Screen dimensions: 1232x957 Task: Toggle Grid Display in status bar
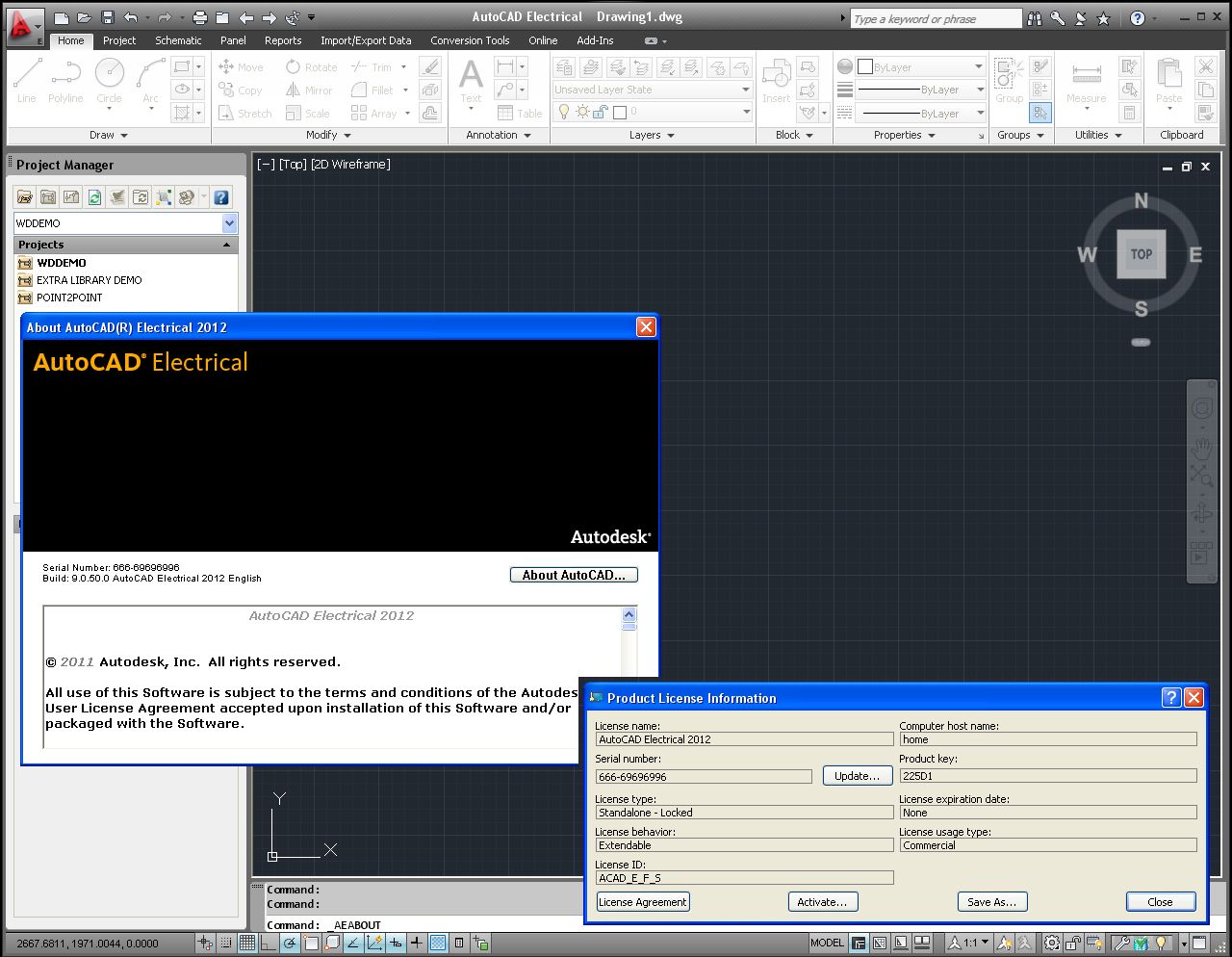[x=247, y=943]
